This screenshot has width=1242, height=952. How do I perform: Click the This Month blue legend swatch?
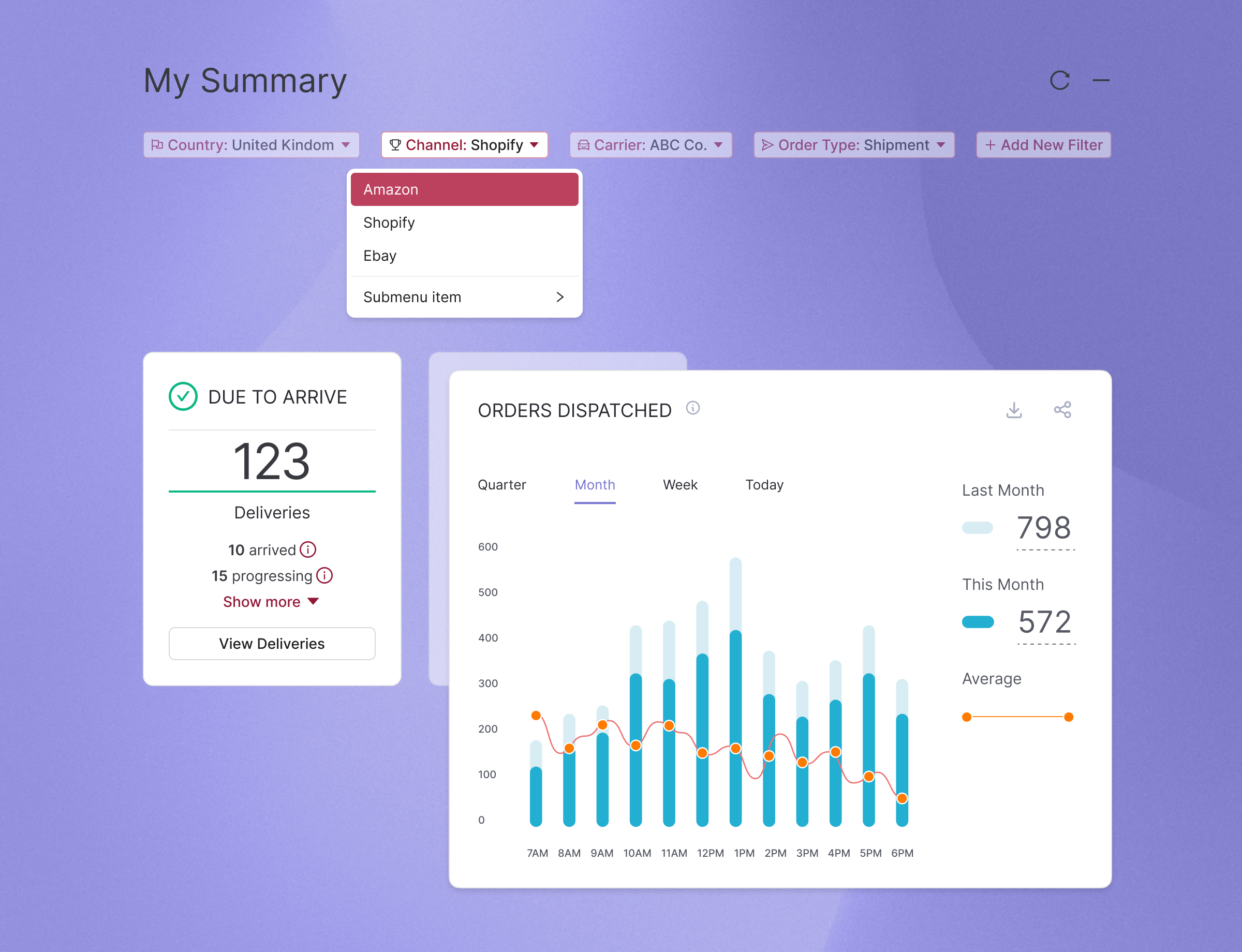click(978, 622)
